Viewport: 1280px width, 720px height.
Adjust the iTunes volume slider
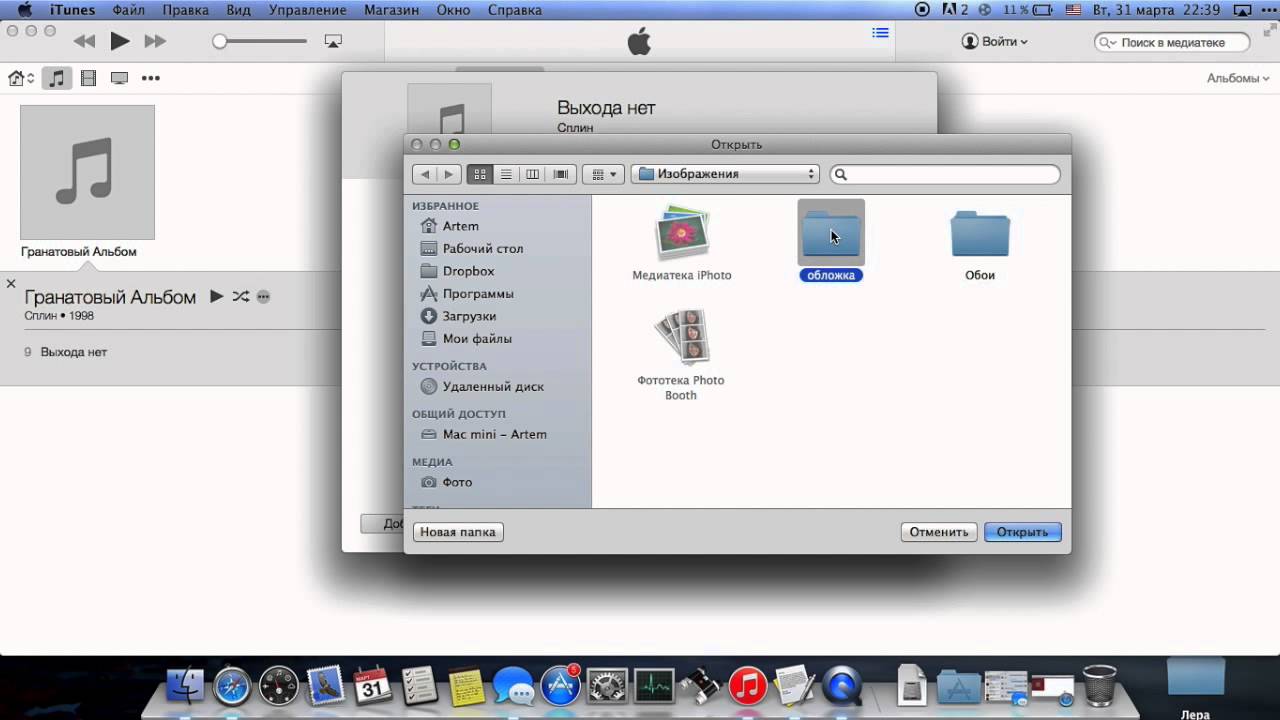click(262, 41)
